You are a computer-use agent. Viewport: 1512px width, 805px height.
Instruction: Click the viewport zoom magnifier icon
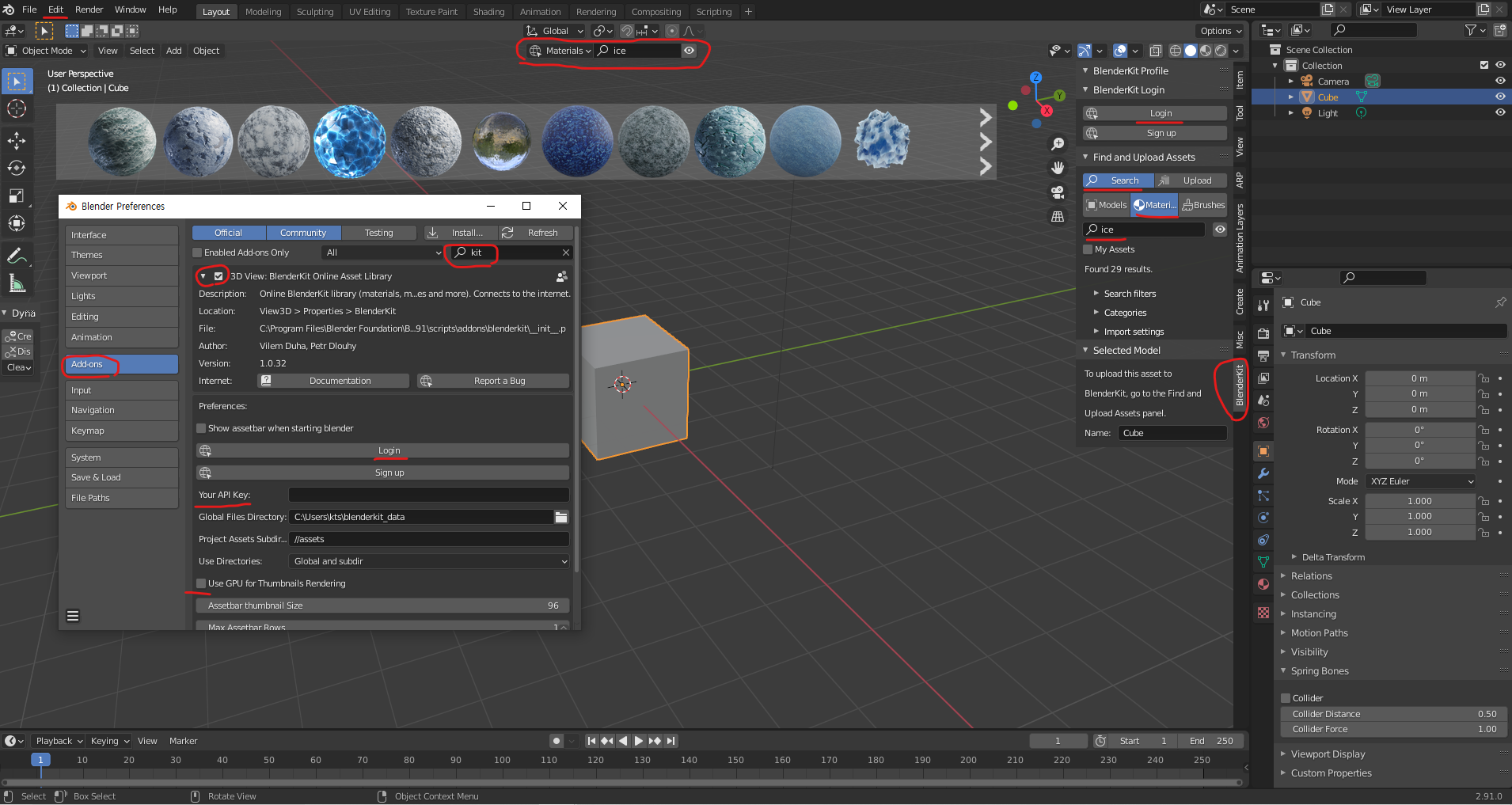pos(1058,144)
